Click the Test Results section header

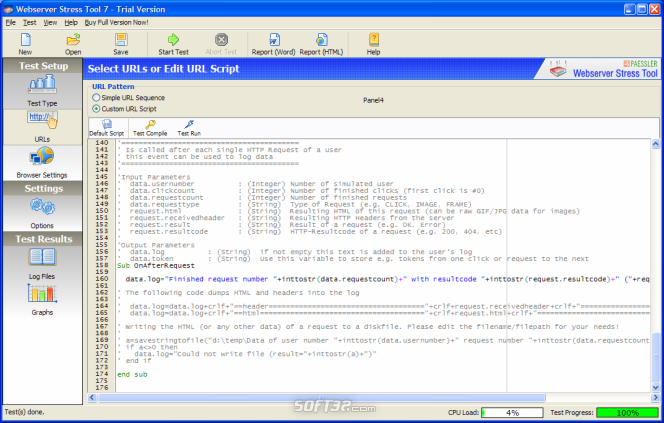(43, 239)
